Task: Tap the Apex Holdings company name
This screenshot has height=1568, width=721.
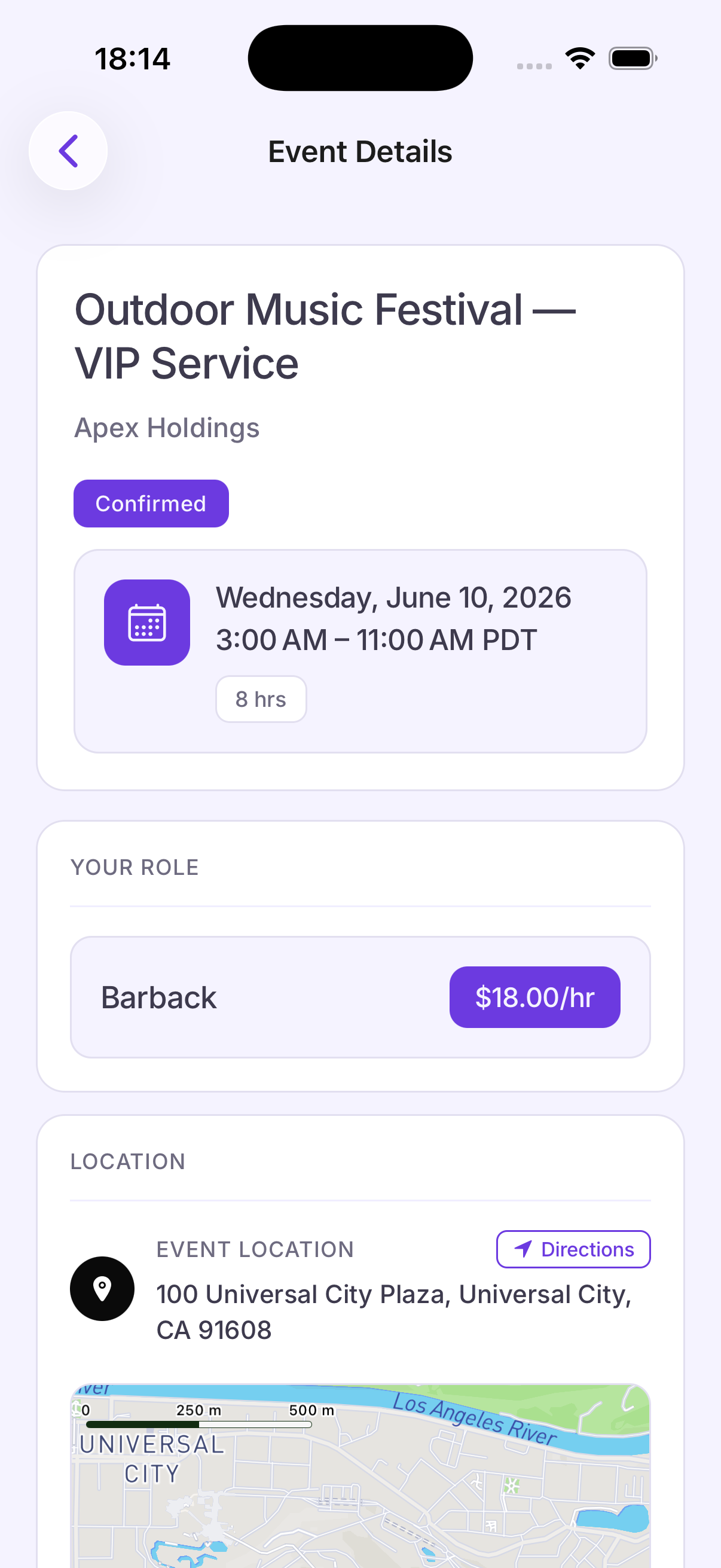Action: pyautogui.click(x=167, y=428)
